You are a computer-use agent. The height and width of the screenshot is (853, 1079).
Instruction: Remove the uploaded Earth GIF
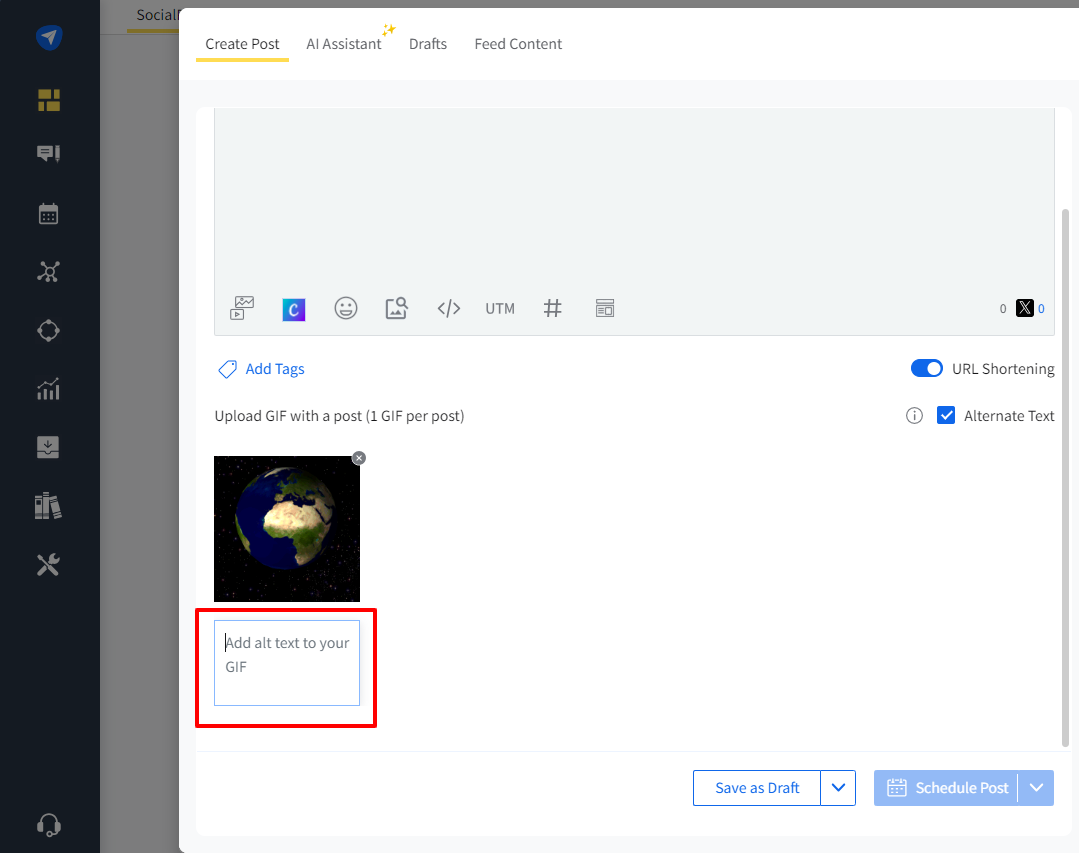click(359, 458)
